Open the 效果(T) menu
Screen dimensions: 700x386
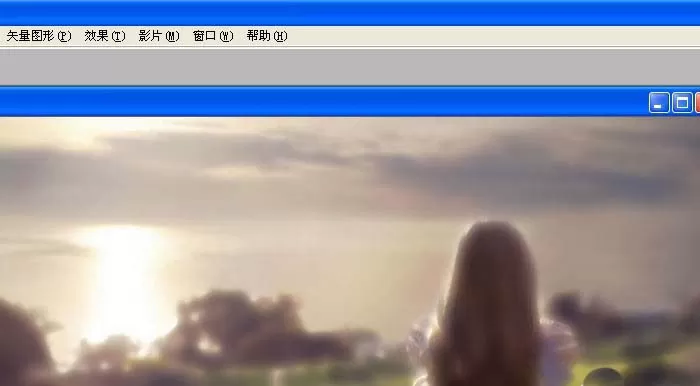point(105,36)
